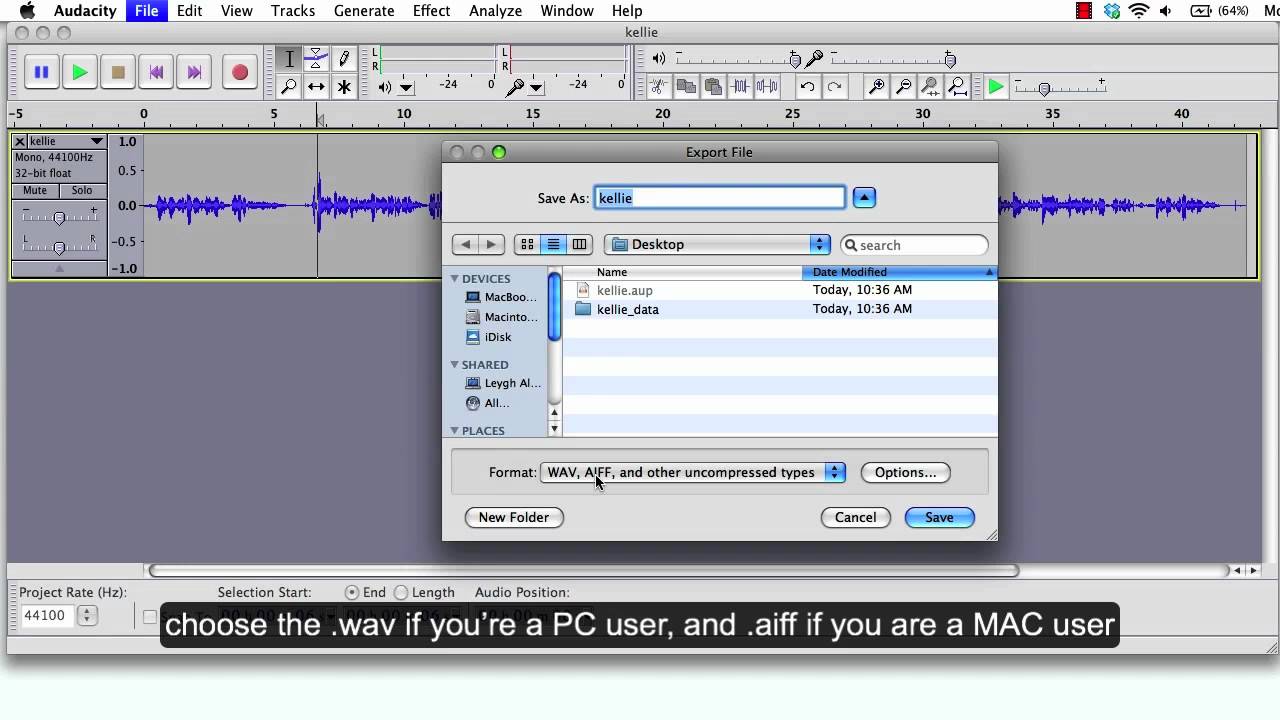Open the Effect menu

[431, 11]
